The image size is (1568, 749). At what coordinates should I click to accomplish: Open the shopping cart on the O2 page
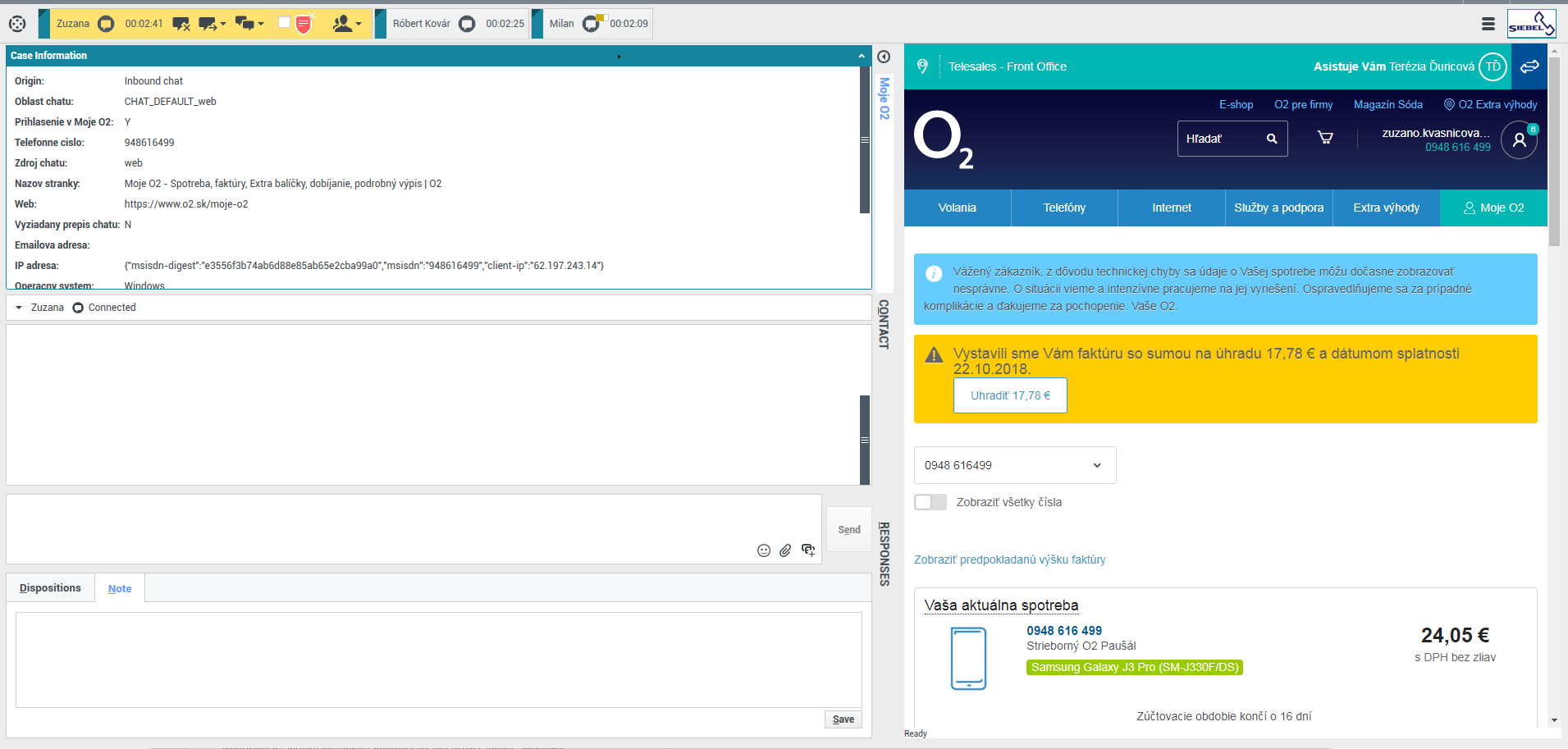pyautogui.click(x=1326, y=137)
